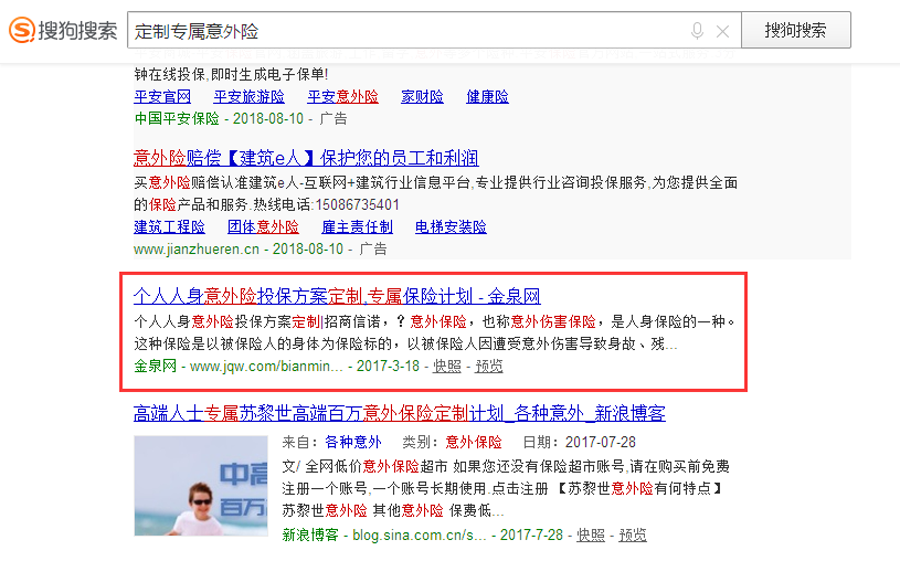Open the 建筑工程险 link
This screenshot has width=900, height=561.
pyautogui.click(x=169, y=227)
